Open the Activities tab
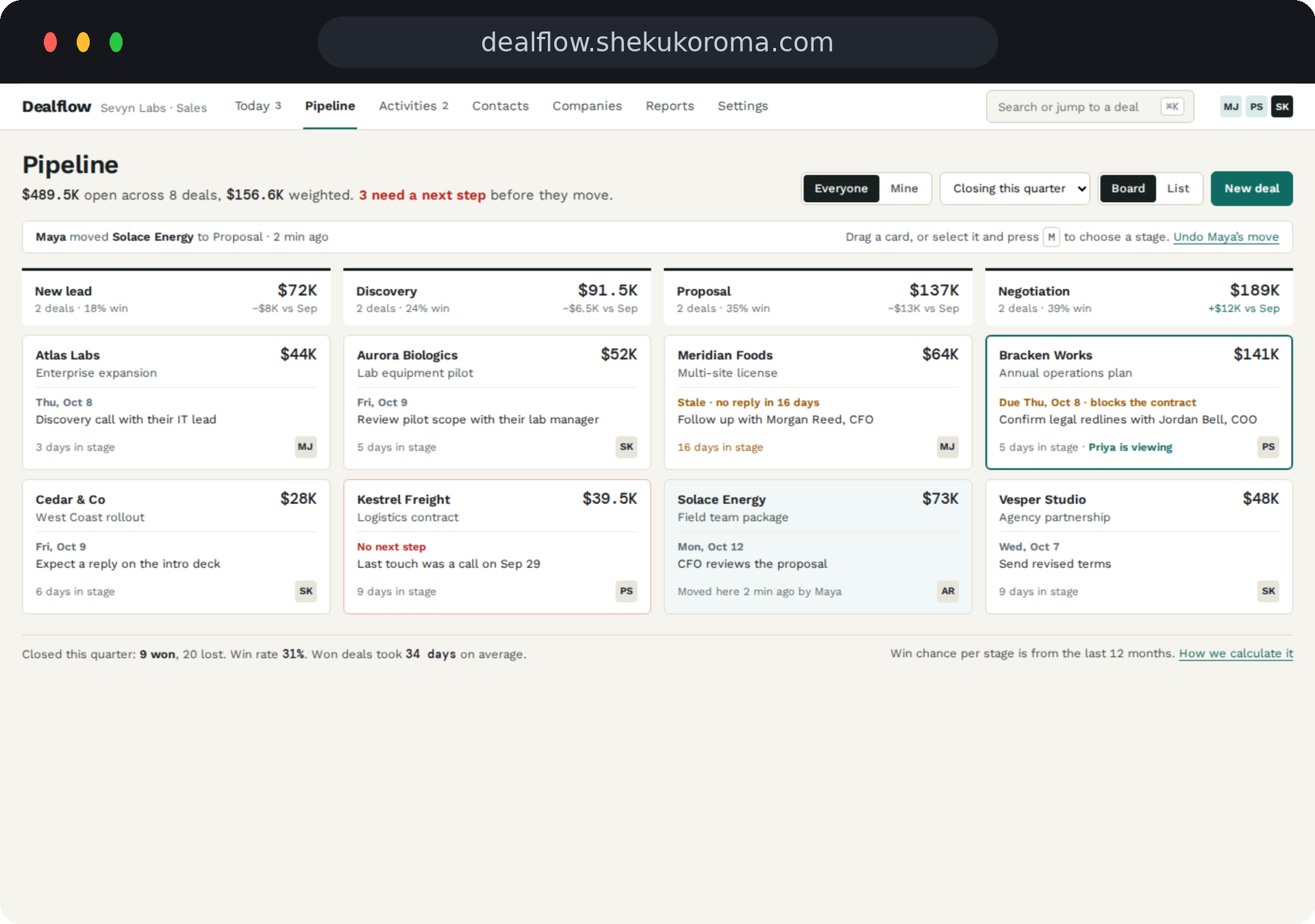1315x924 pixels. [414, 106]
